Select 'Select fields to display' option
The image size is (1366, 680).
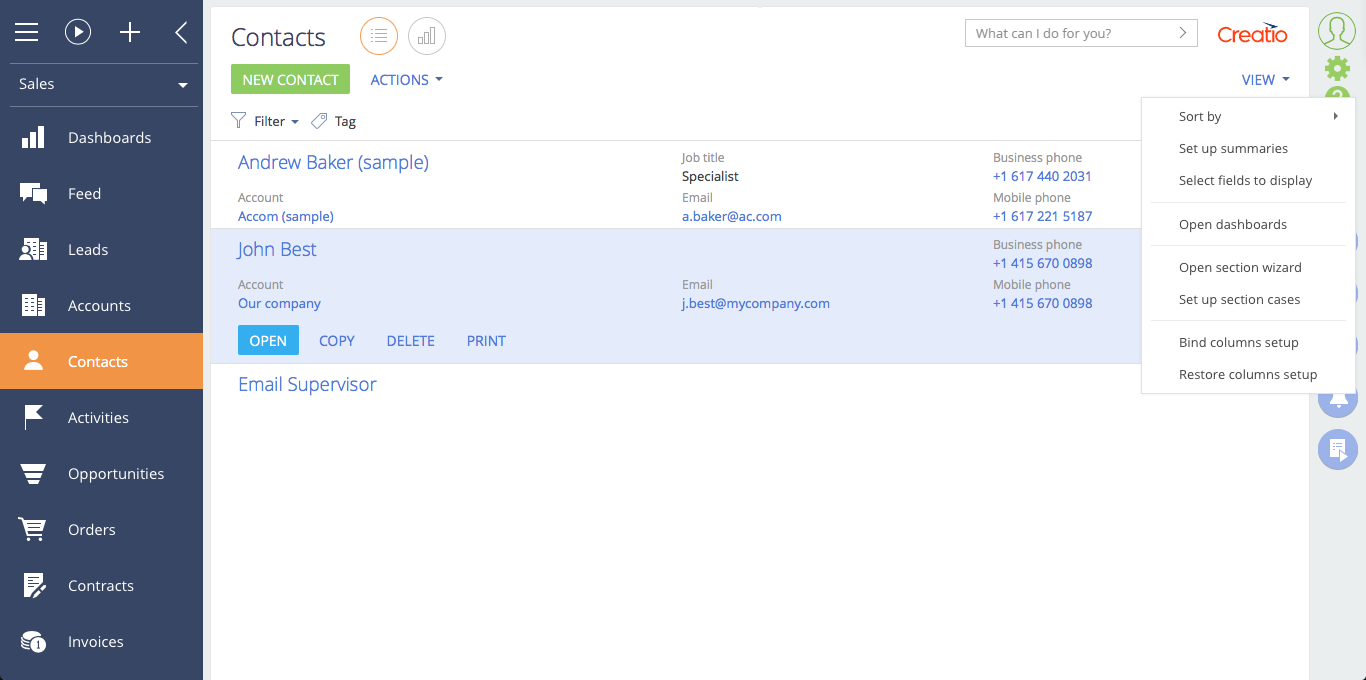pyautogui.click(x=1245, y=181)
